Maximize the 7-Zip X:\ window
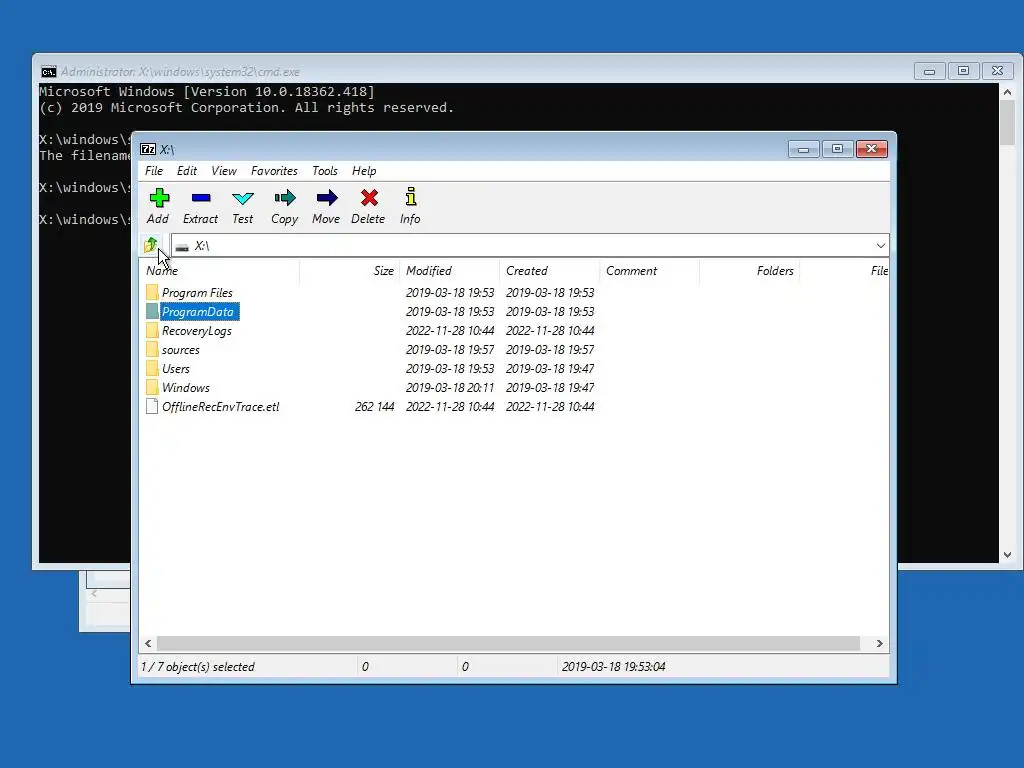The width and height of the screenshot is (1024, 768). [837, 150]
